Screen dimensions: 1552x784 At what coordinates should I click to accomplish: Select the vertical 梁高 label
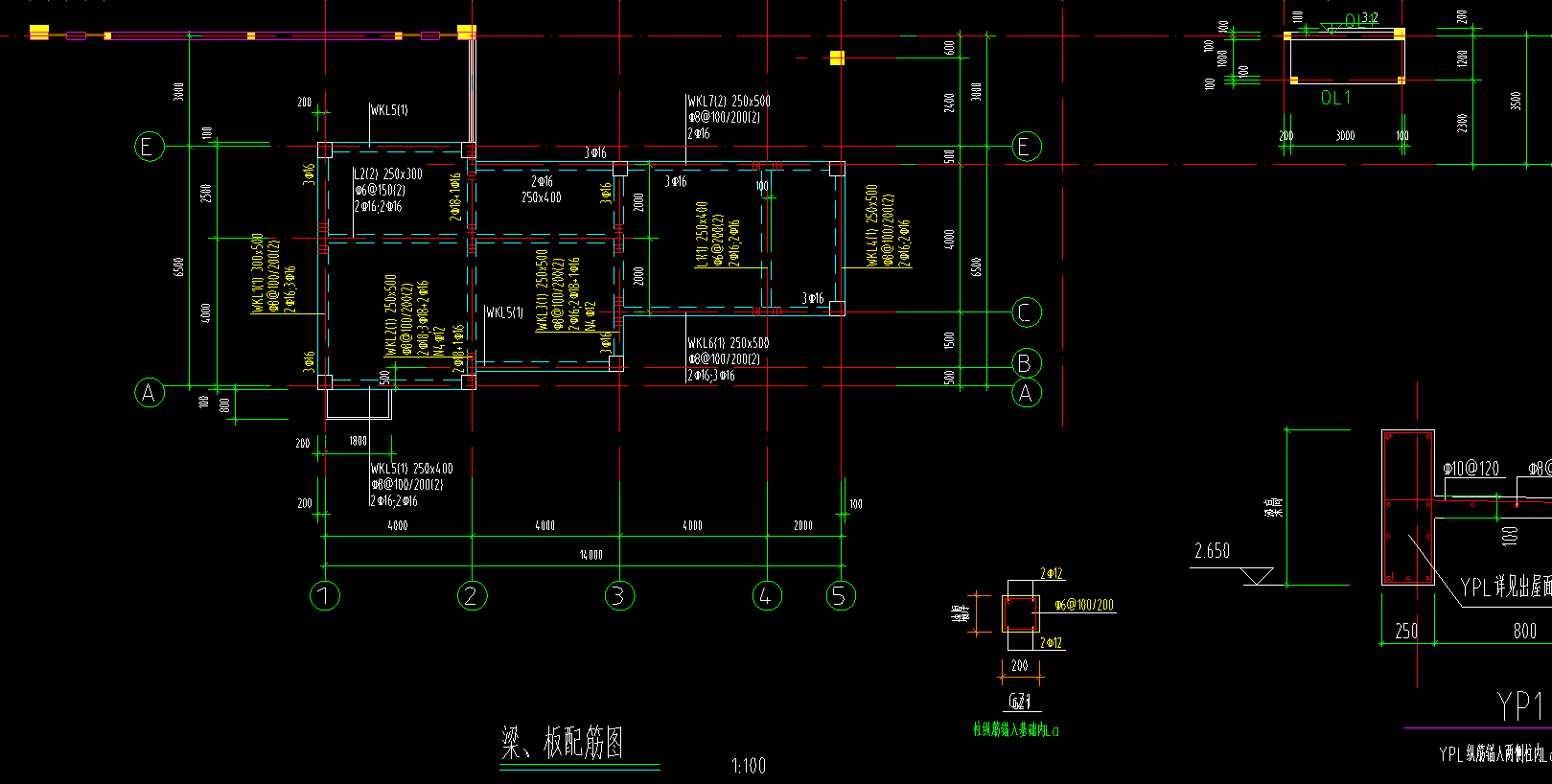[1273, 507]
